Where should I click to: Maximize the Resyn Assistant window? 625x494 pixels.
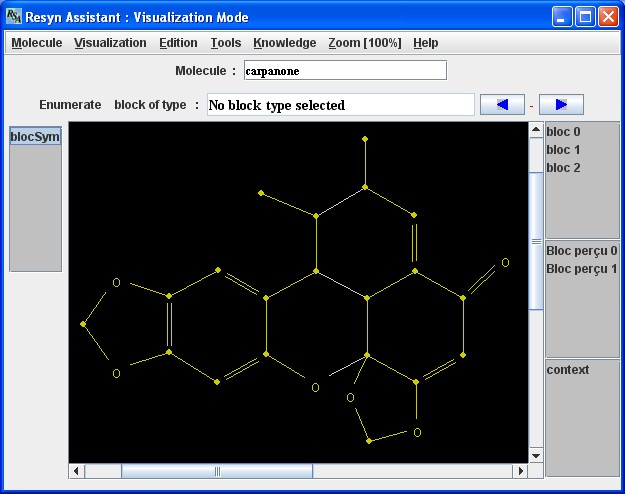[585, 17]
